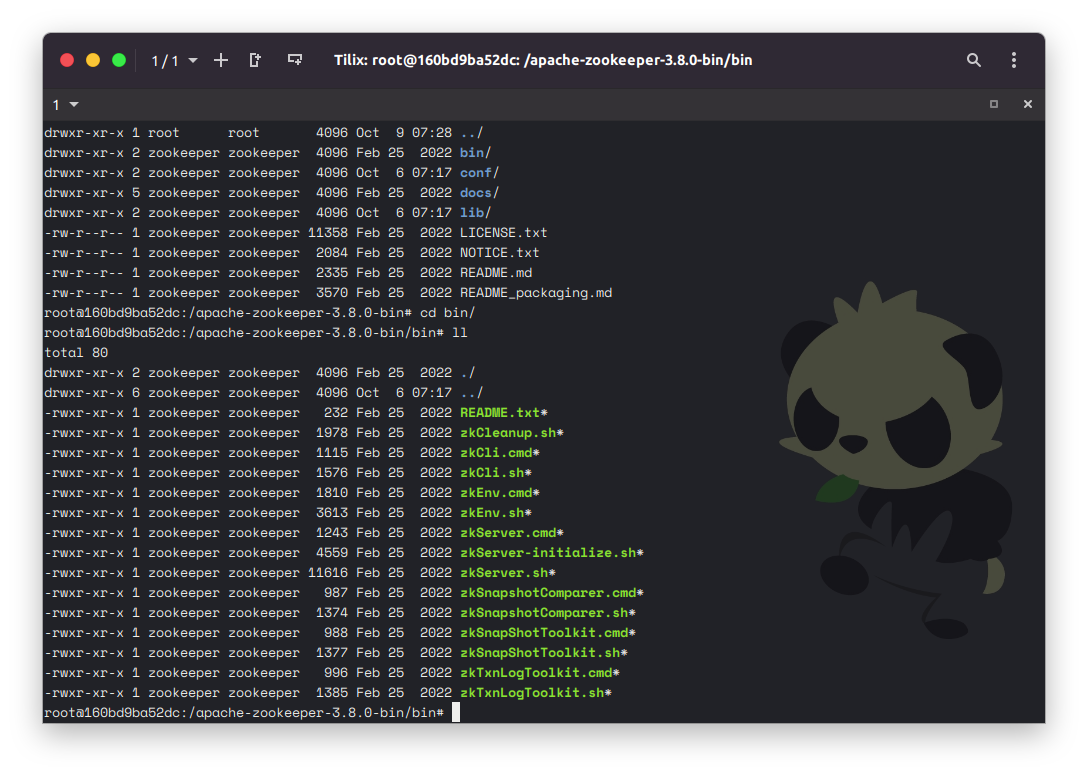Click the 11616 file size value
Viewport: 1088px width, 776px height.
point(328,573)
